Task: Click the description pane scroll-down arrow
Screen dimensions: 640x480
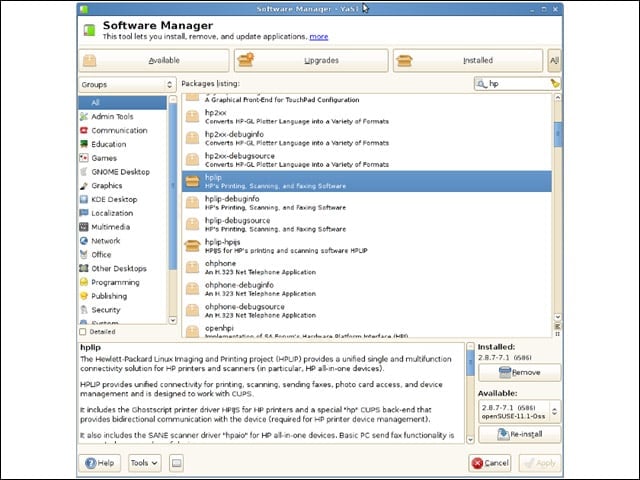Action: pos(470,440)
